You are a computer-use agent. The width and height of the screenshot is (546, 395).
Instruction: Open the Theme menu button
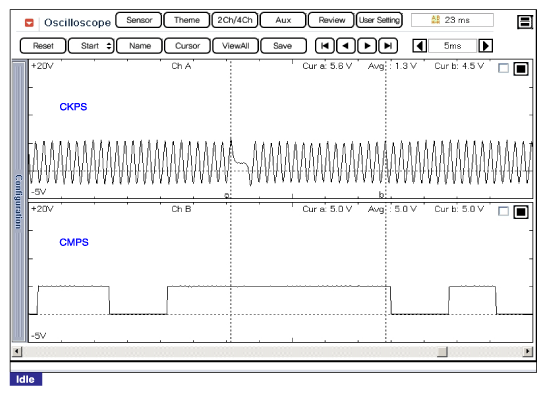(x=187, y=20)
